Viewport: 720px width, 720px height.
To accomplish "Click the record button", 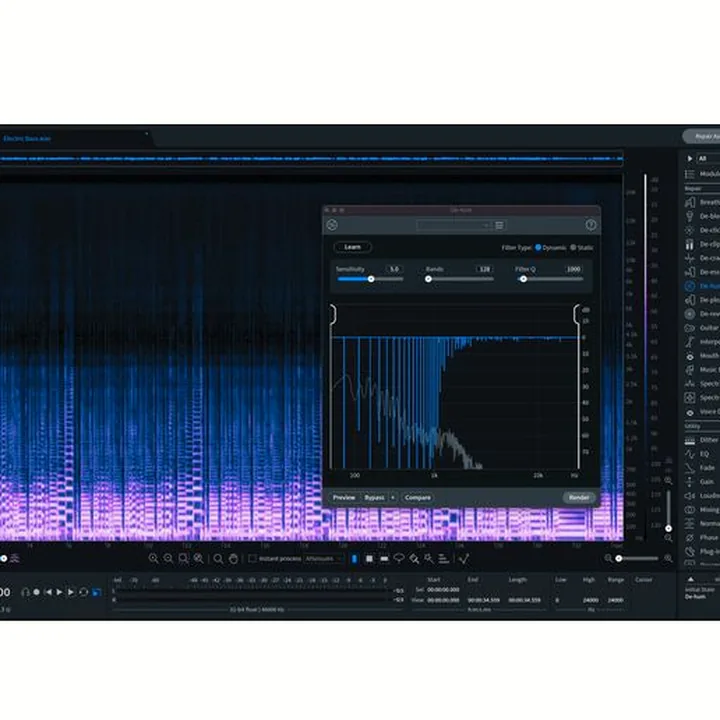I will tap(36, 592).
